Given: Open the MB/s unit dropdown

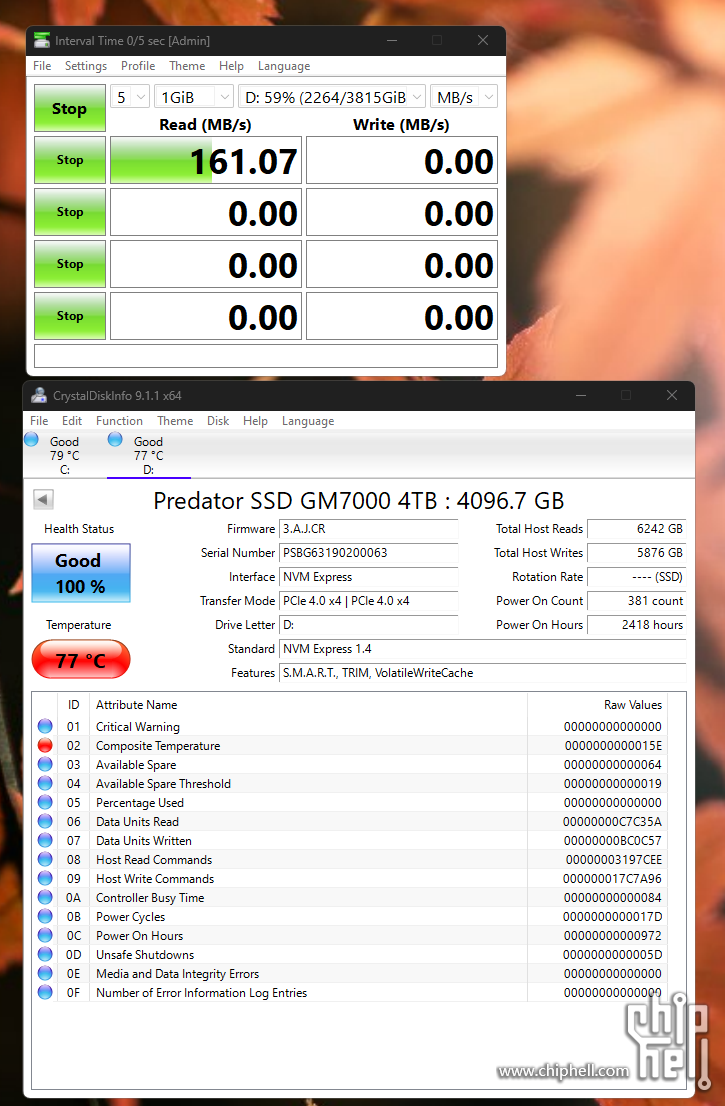Looking at the screenshot, I should [464, 97].
